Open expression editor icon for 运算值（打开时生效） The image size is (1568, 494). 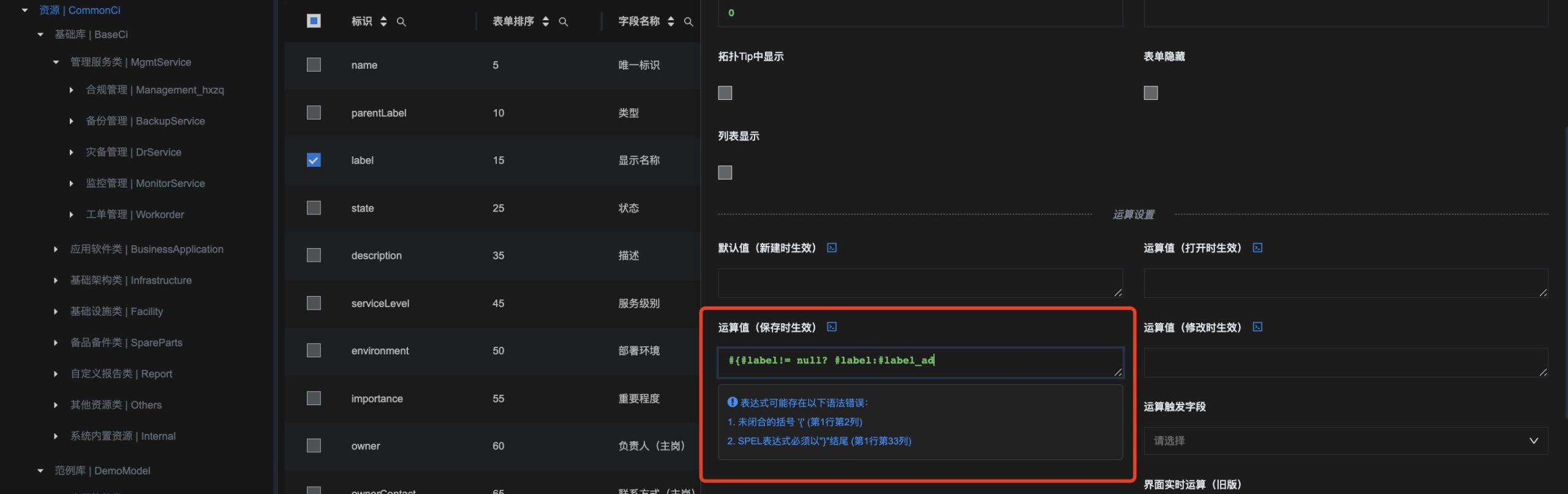click(x=1257, y=248)
